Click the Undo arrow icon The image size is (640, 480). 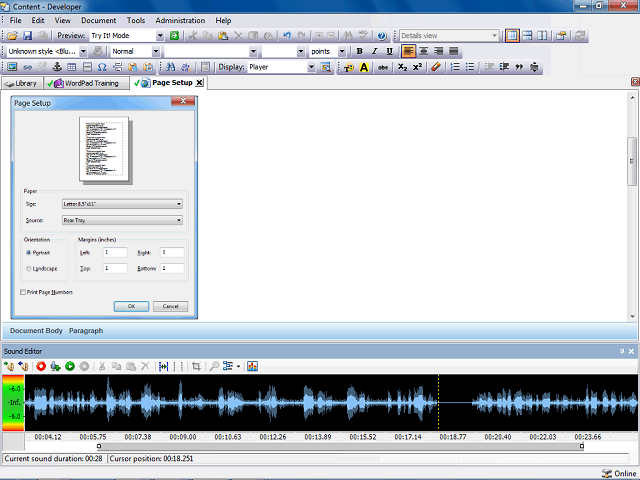point(287,36)
